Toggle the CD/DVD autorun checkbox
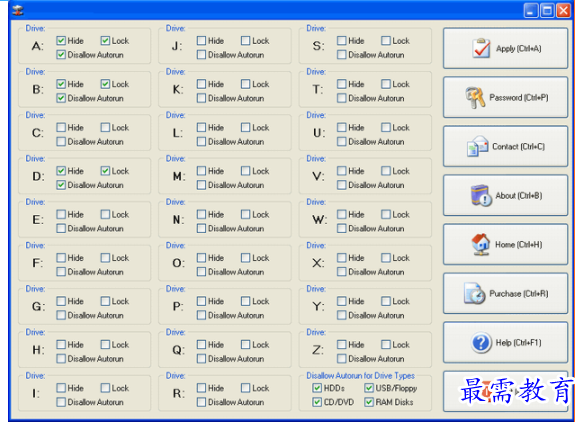This screenshot has height=422, width=582. (317, 402)
